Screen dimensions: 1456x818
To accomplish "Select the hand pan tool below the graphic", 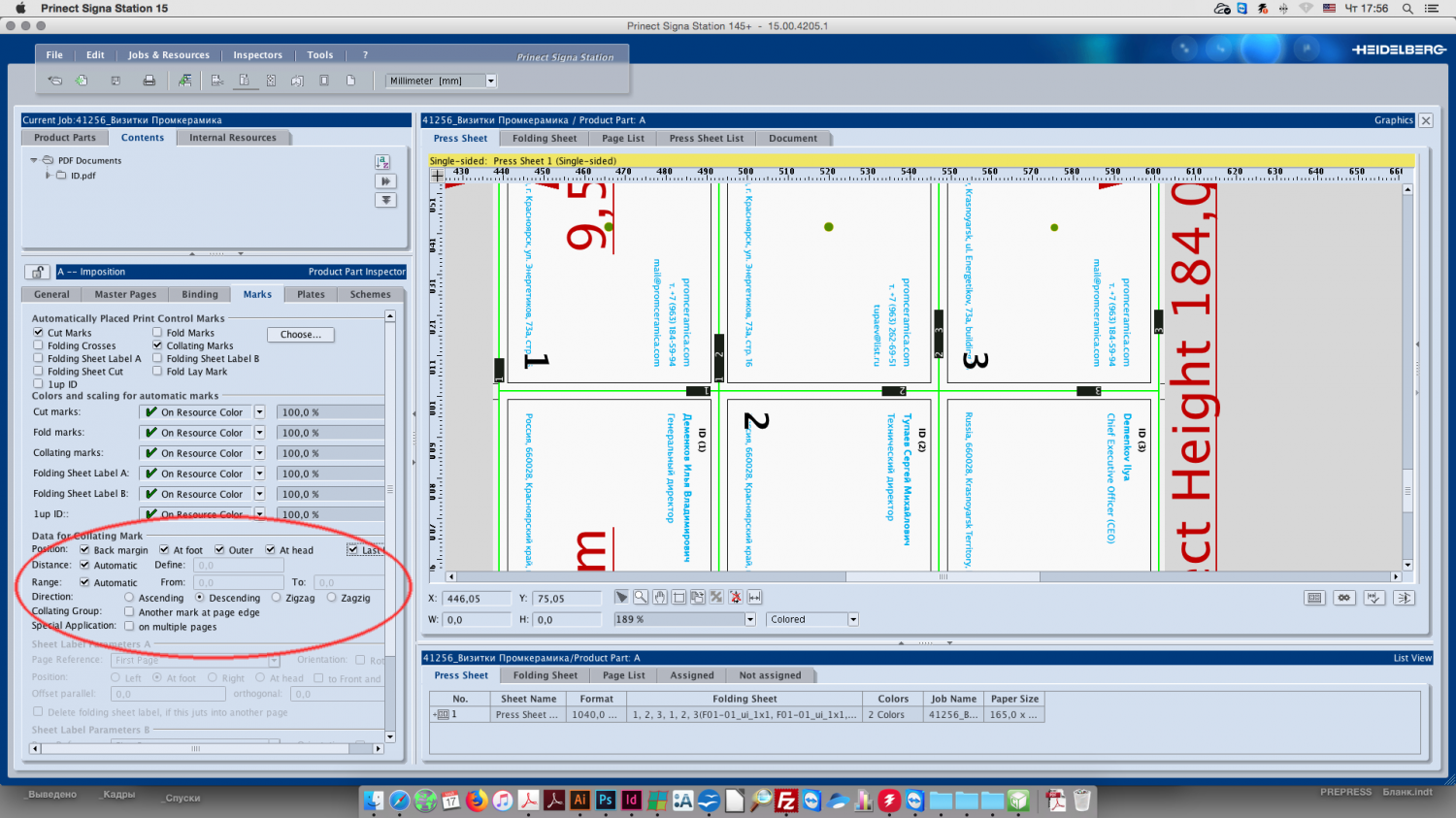I will [x=660, y=597].
